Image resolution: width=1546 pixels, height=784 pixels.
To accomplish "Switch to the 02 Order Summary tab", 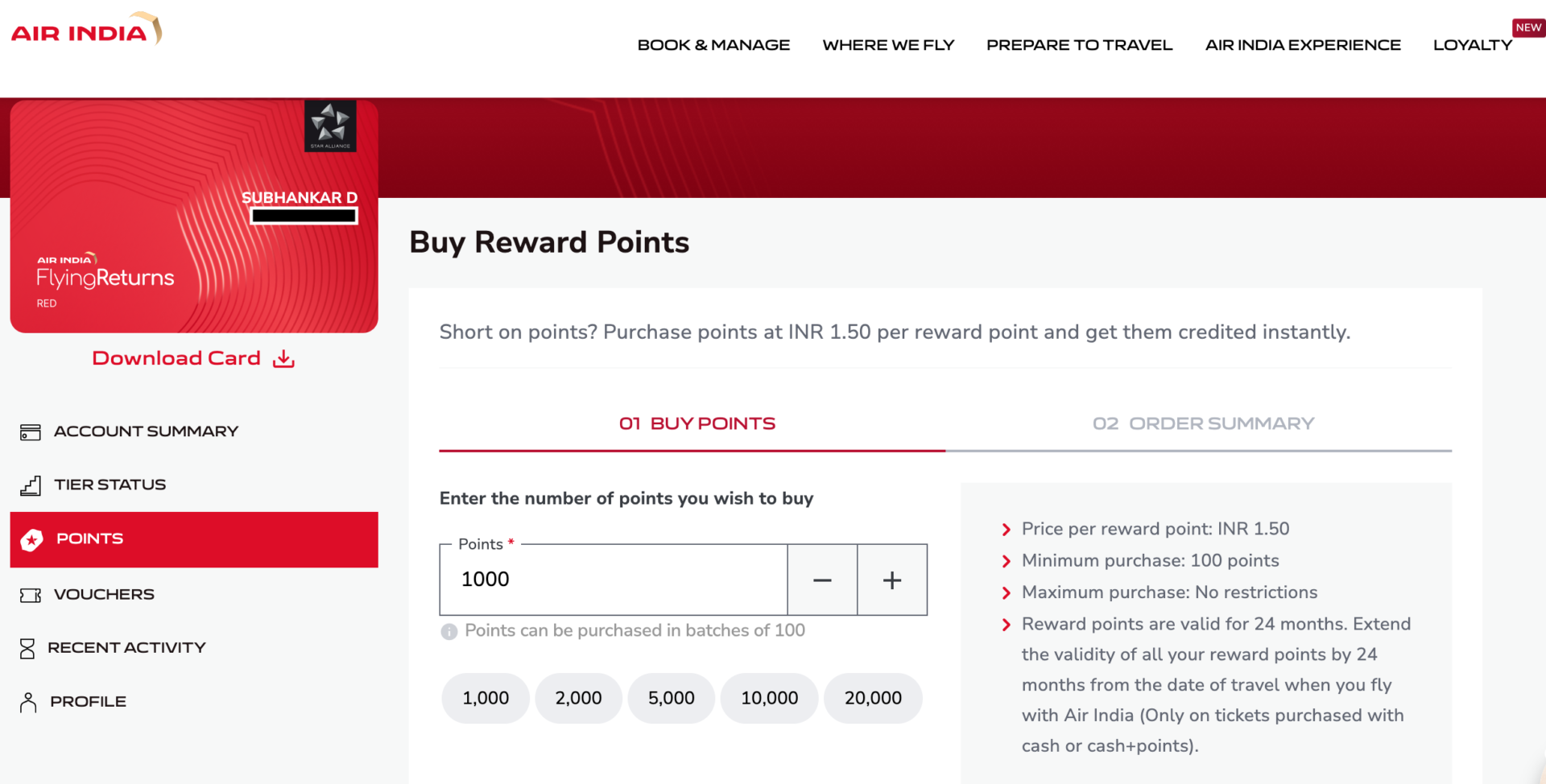I will [1203, 423].
